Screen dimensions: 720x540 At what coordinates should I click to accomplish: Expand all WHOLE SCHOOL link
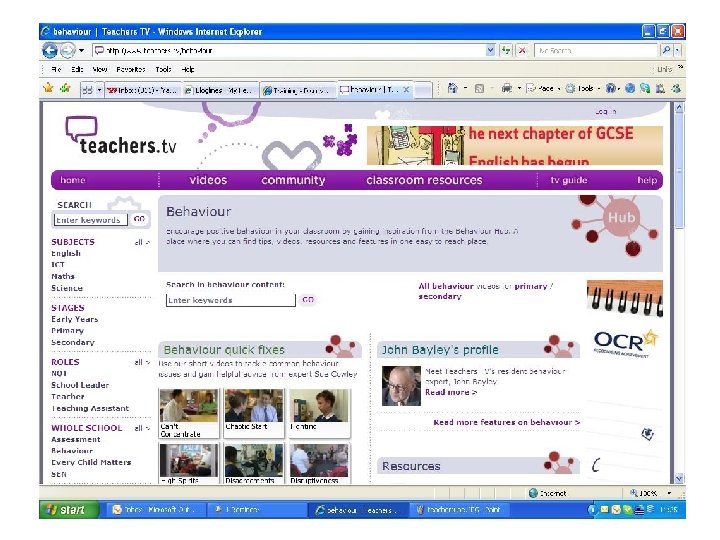pos(142,428)
